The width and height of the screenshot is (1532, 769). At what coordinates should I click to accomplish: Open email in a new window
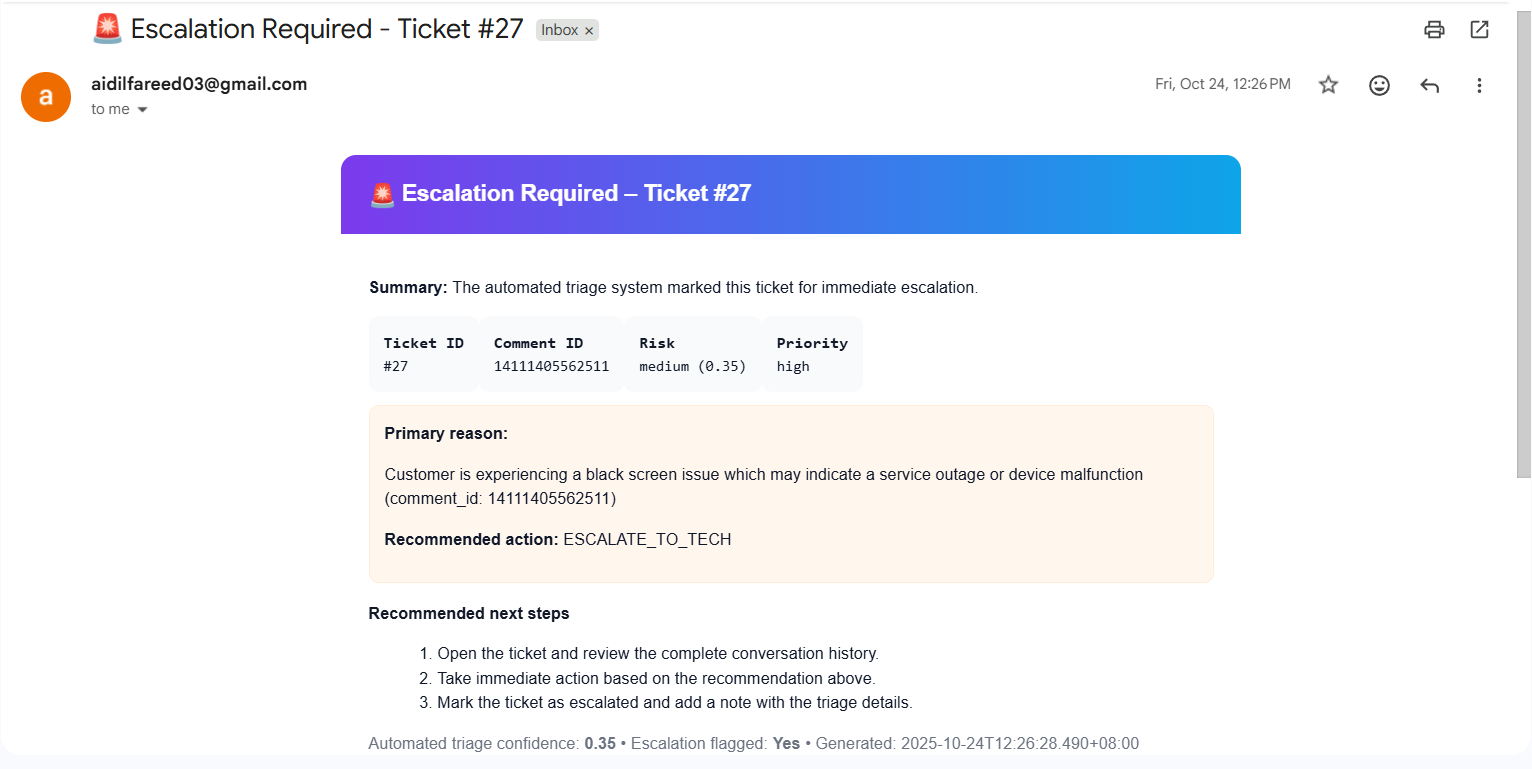click(x=1479, y=29)
